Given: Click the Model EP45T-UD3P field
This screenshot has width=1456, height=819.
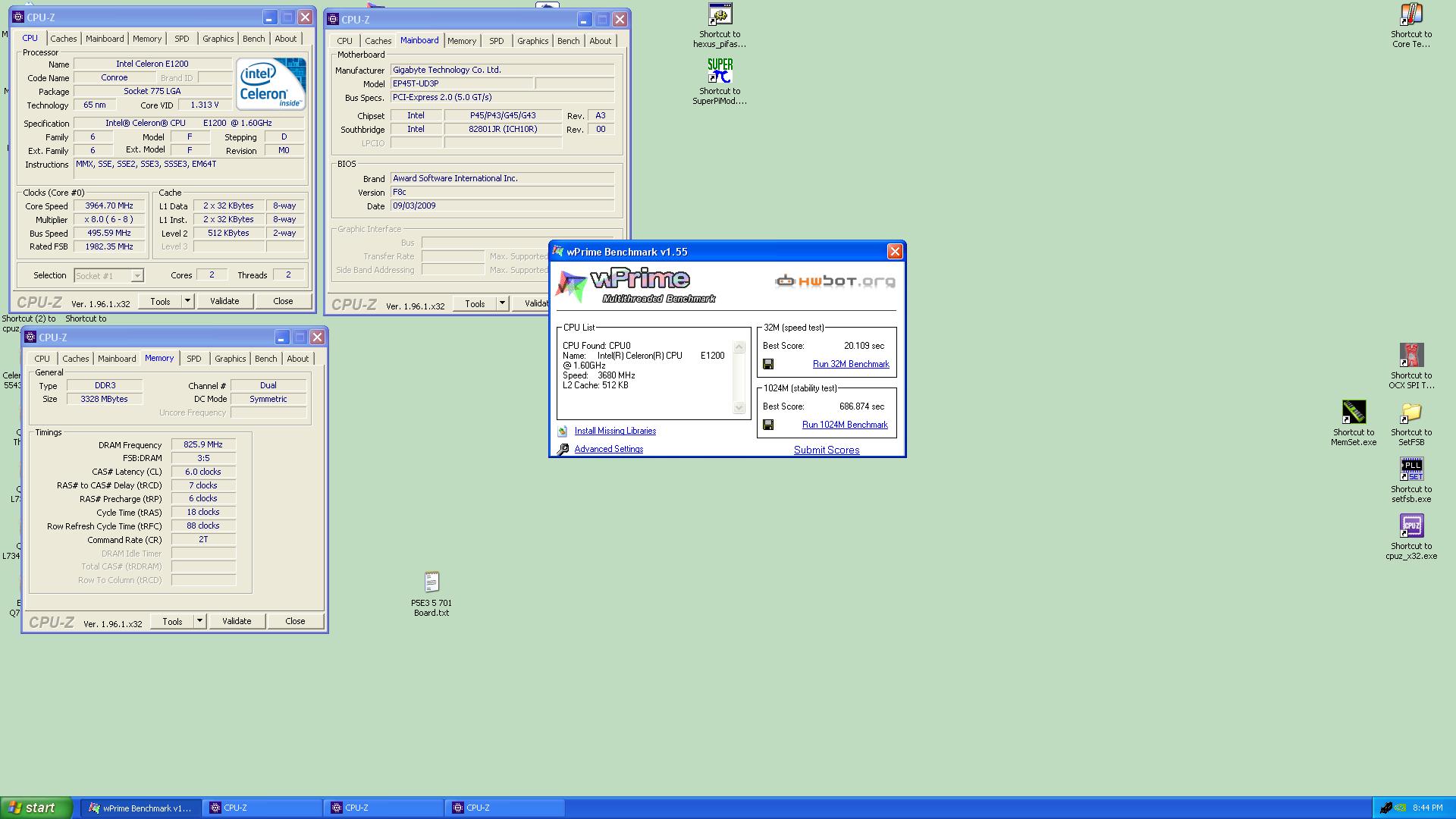Looking at the screenshot, I should pos(461,84).
